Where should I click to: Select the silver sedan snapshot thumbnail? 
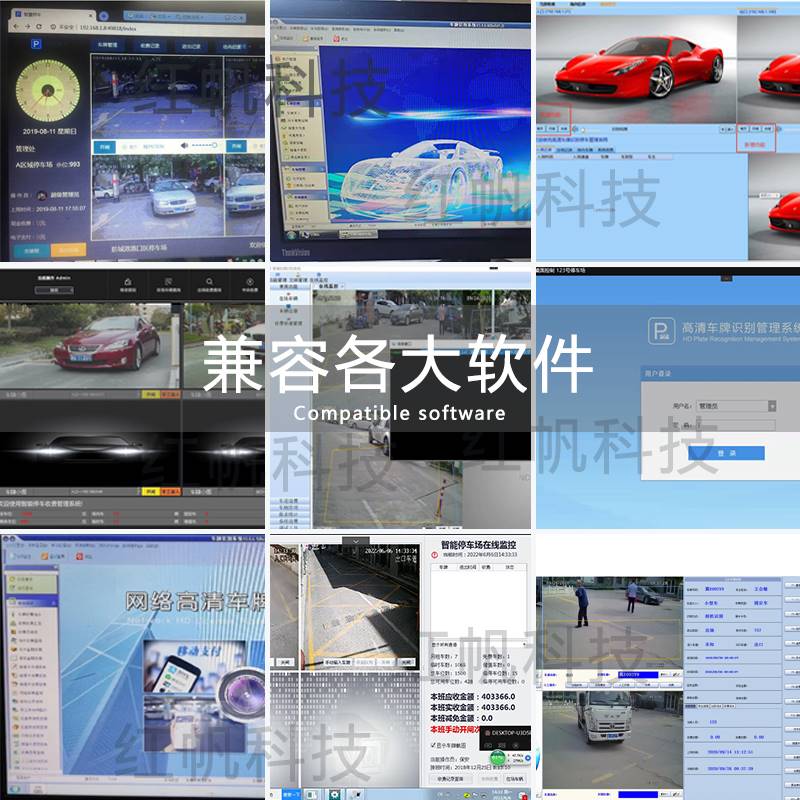(157, 196)
